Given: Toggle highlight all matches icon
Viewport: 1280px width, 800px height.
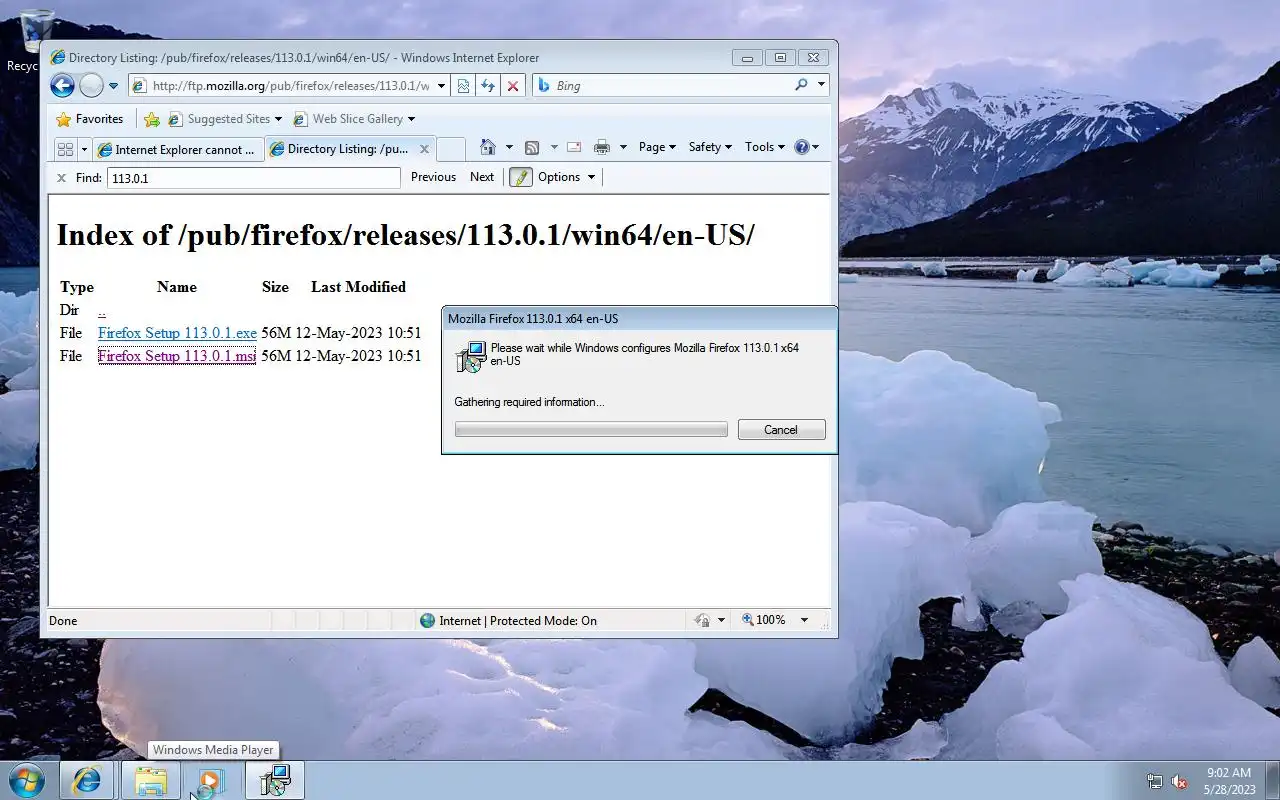Looking at the screenshot, I should point(520,177).
